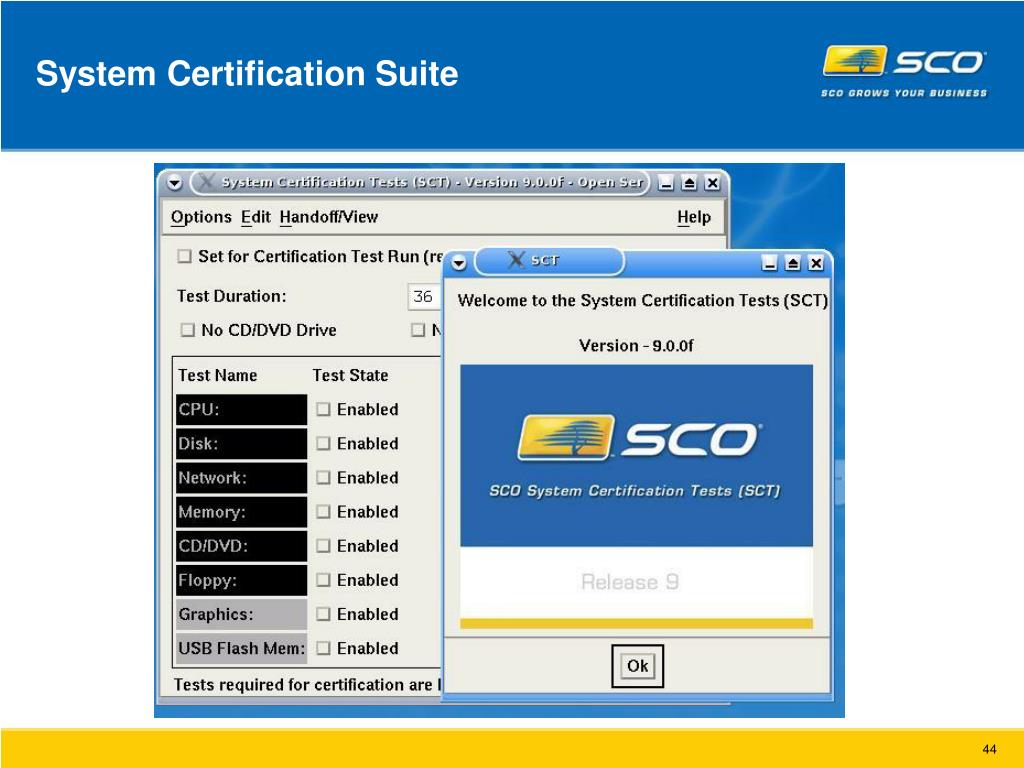Image resolution: width=1024 pixels, height=768 pixels.
Task: Open window menu arrow of the SCT dialog
Action: click(459, 263)
